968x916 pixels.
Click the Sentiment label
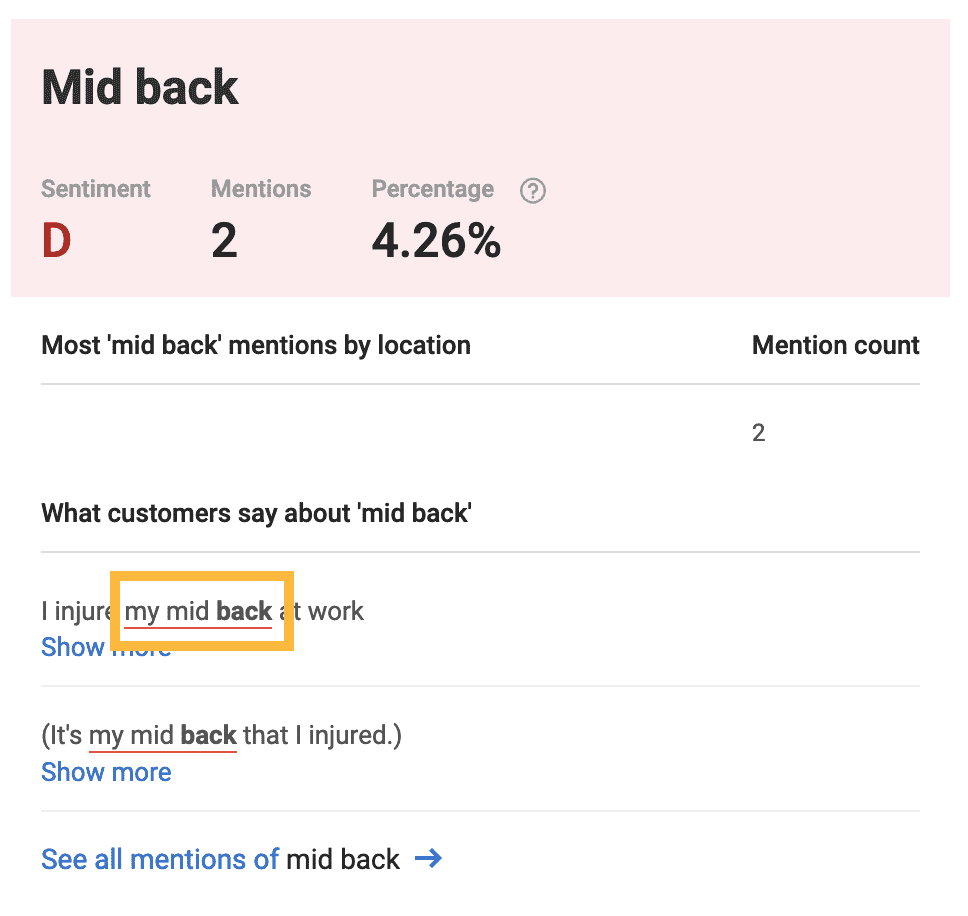(96, 189)
